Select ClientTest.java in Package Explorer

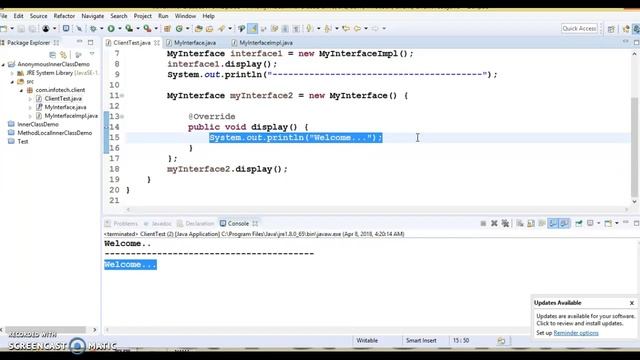[x=63, y=99]
